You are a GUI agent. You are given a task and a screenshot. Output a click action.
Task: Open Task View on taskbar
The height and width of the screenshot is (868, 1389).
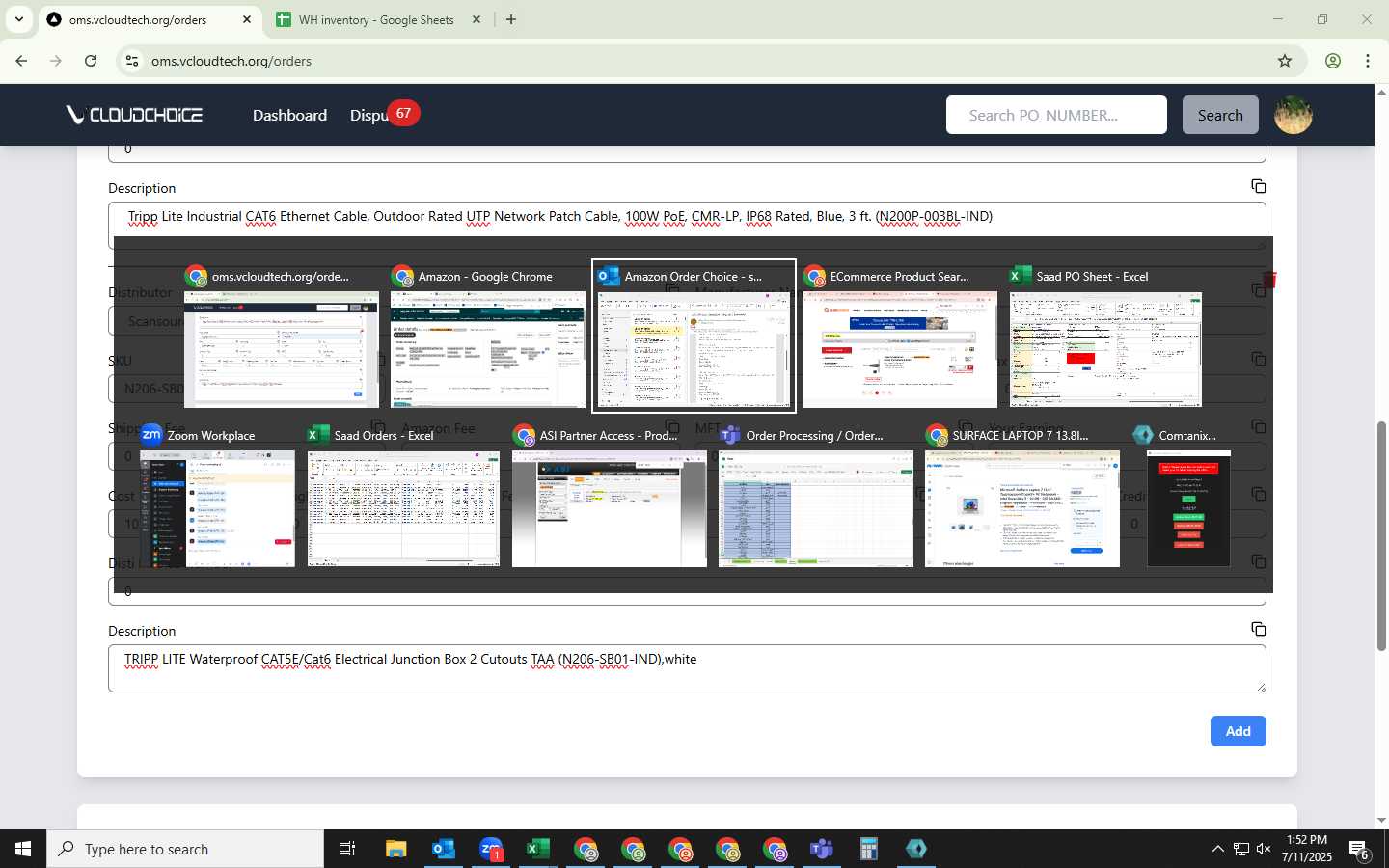(347, 849)
